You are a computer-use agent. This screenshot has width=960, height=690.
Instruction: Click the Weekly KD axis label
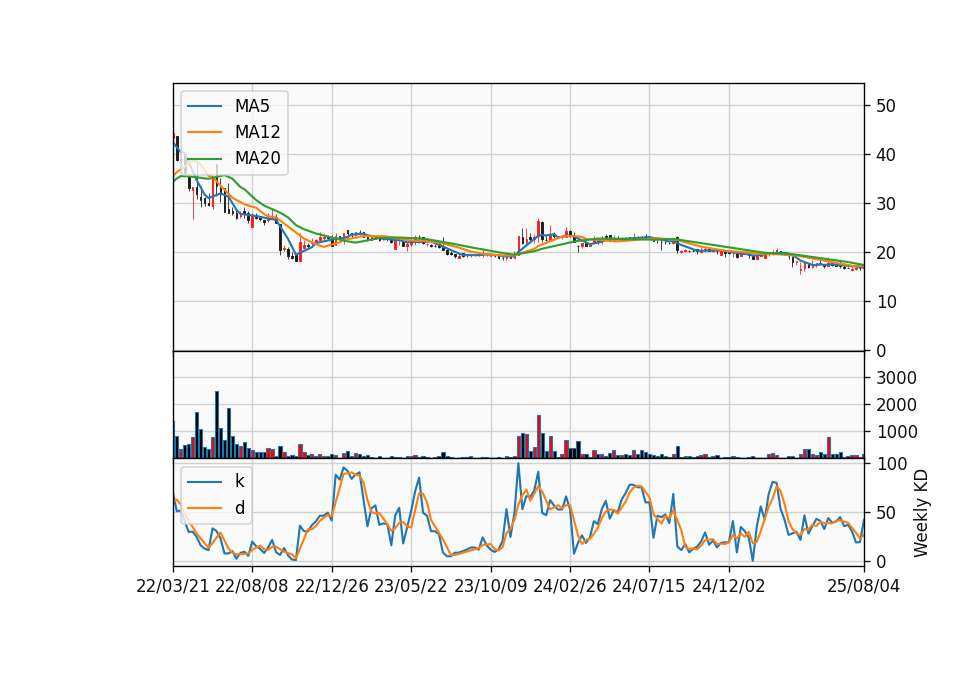click(x=920, y=513)
